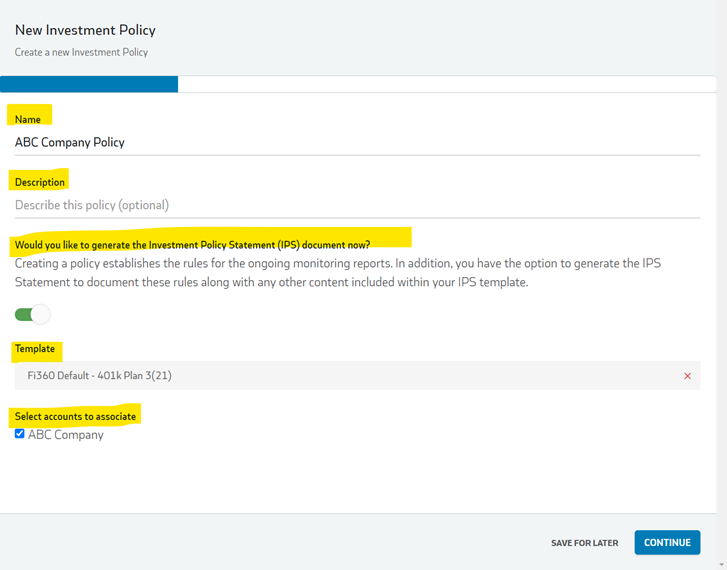Click the highlighted Name label
The width and height of the screenshot is (727, 570).
tap(28, 120)
